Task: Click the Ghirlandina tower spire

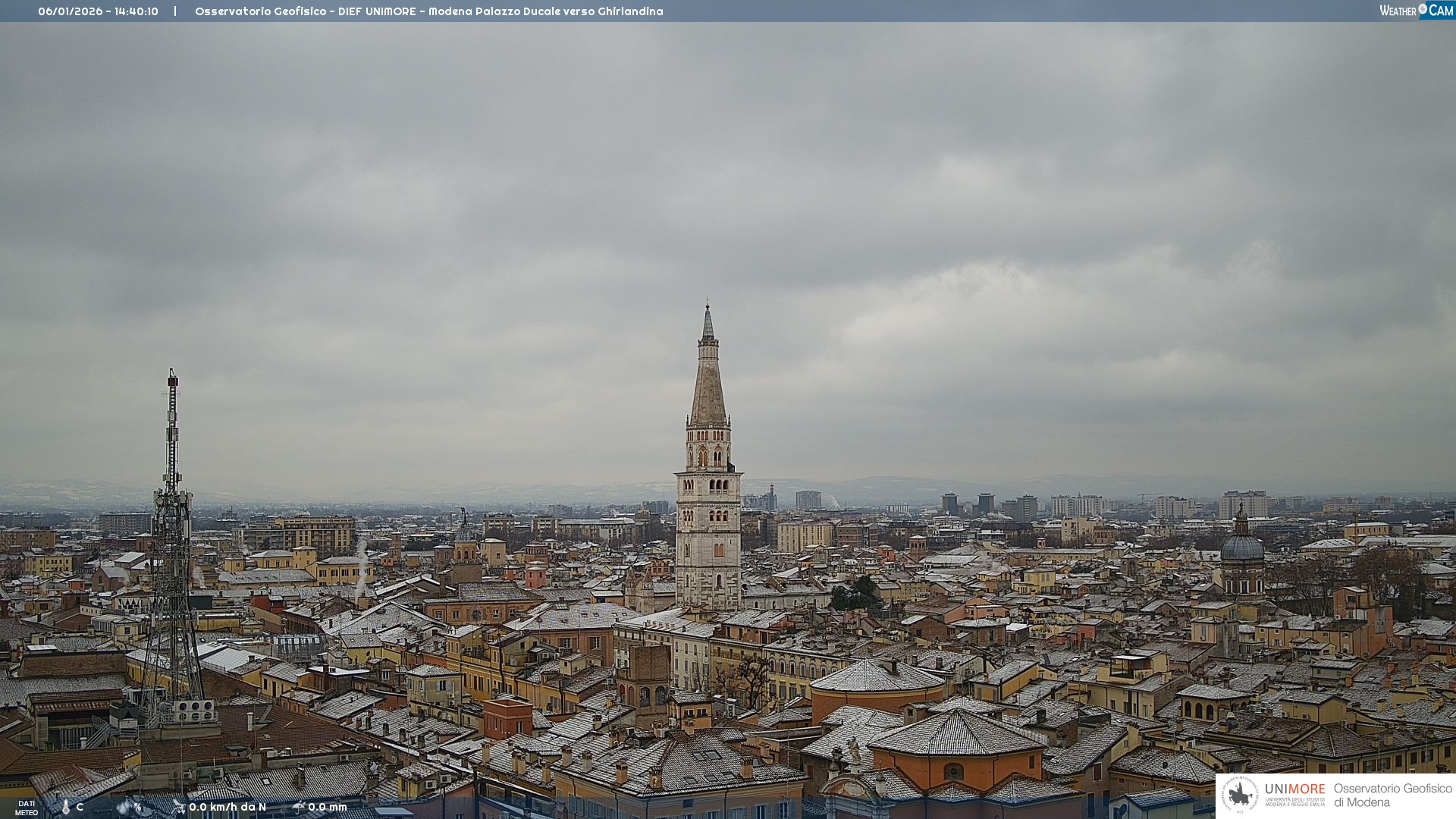Action: [x=708, y=379]
